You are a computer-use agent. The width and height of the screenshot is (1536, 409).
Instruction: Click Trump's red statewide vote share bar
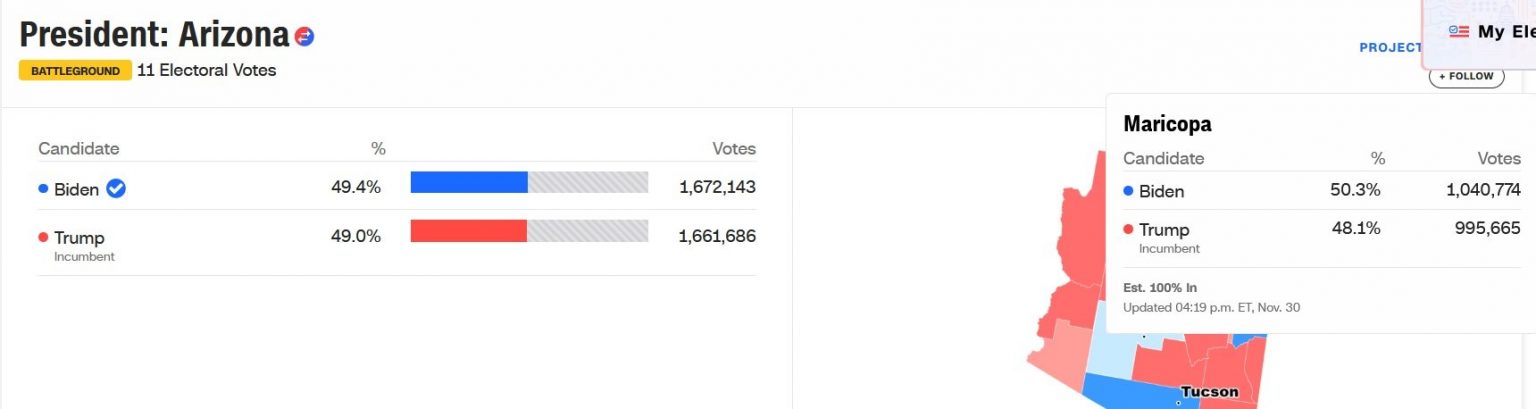coord(468,231)
